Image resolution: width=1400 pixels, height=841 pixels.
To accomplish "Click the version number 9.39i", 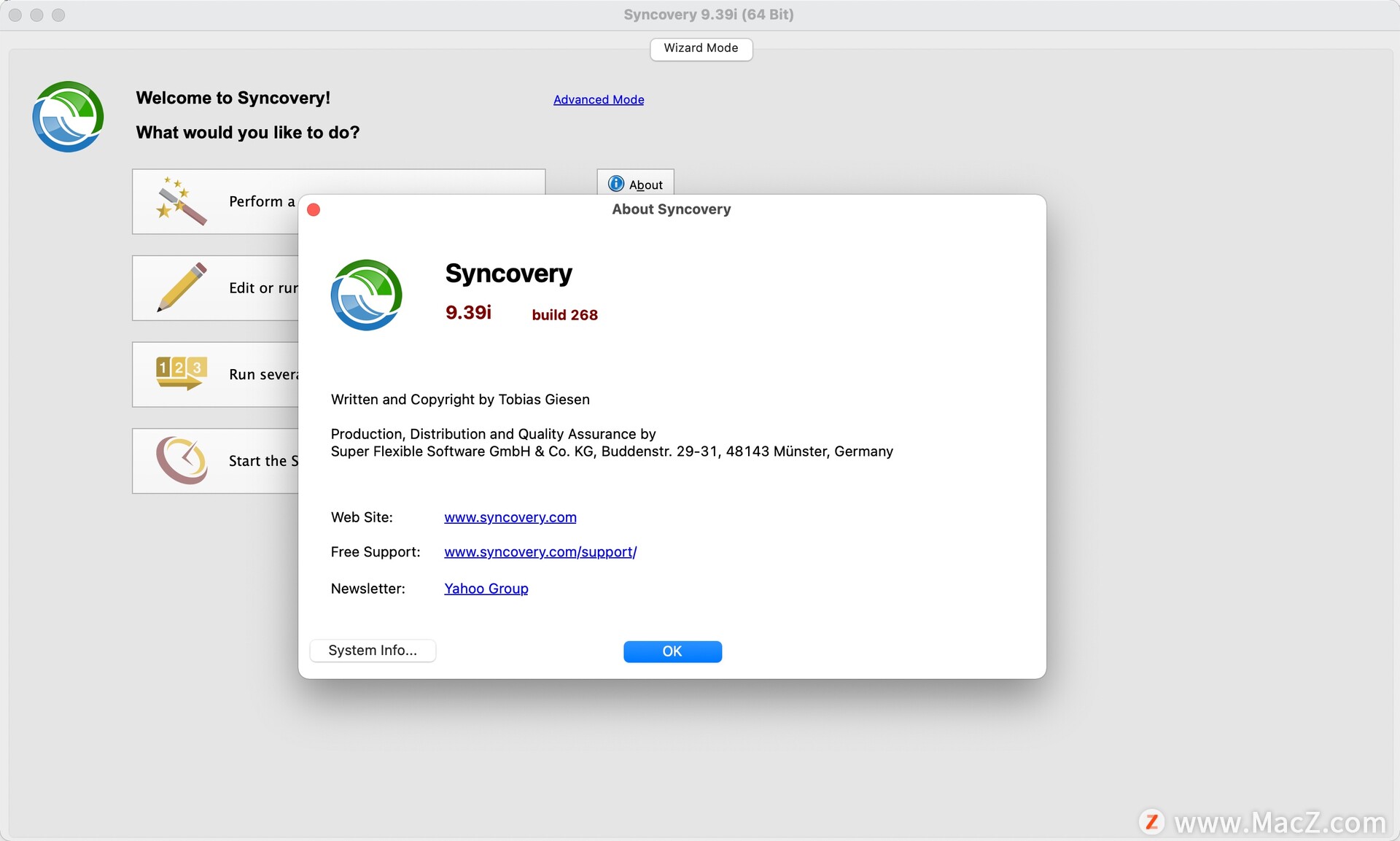I will click(468, 313).
